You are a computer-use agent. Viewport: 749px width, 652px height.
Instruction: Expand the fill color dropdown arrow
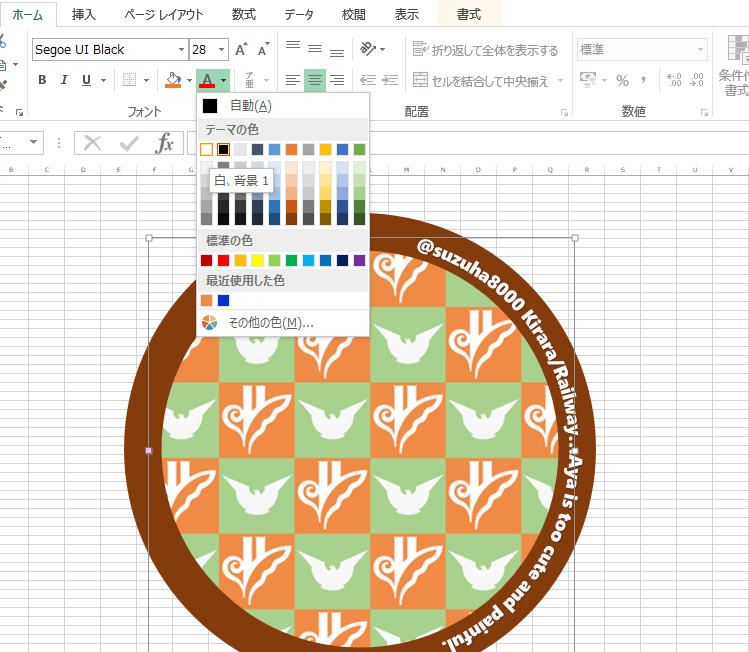(x=190, y=80)
